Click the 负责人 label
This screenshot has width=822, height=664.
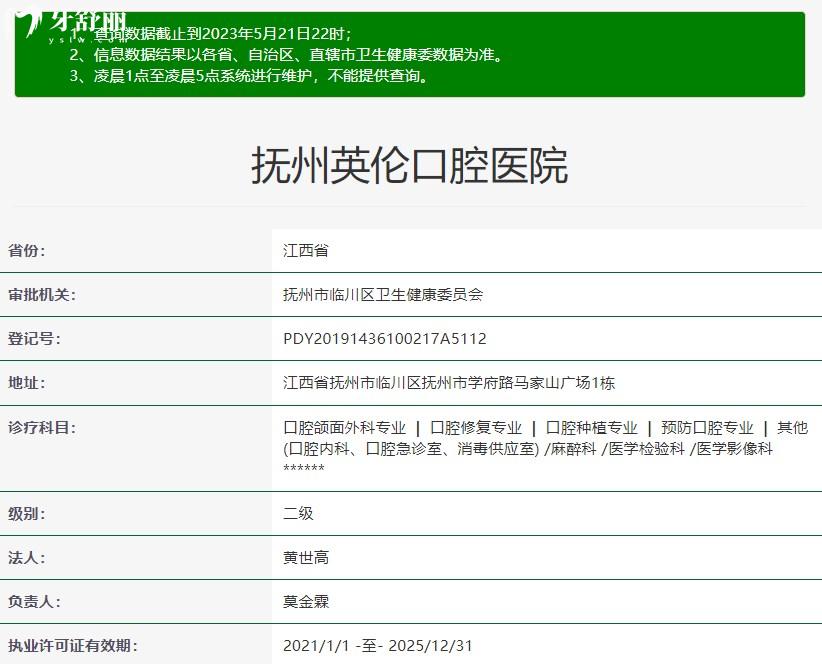(x=34, y=602)
